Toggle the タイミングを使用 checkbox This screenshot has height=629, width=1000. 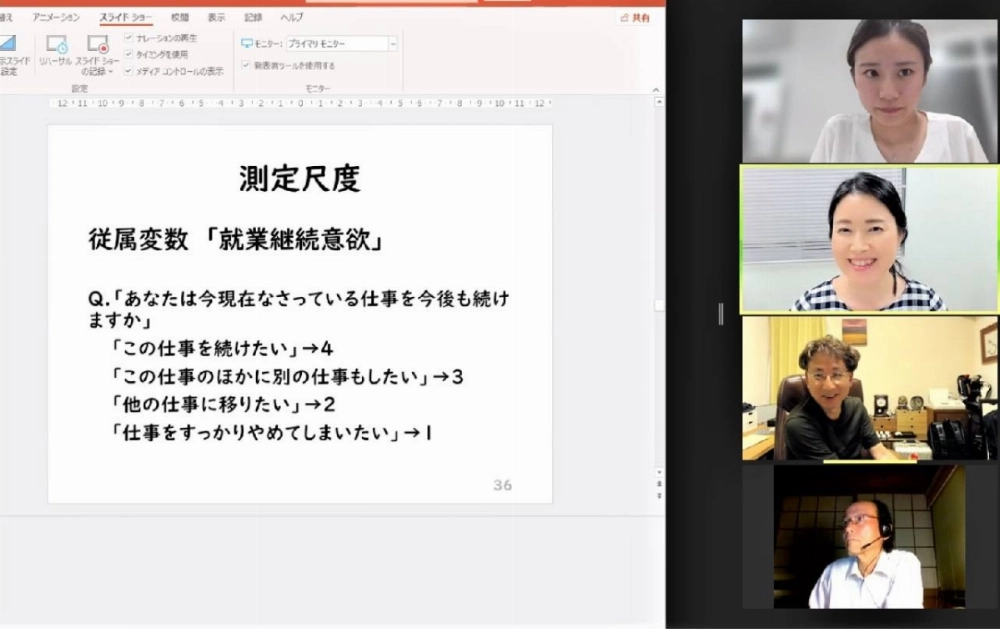click(129, 54)
